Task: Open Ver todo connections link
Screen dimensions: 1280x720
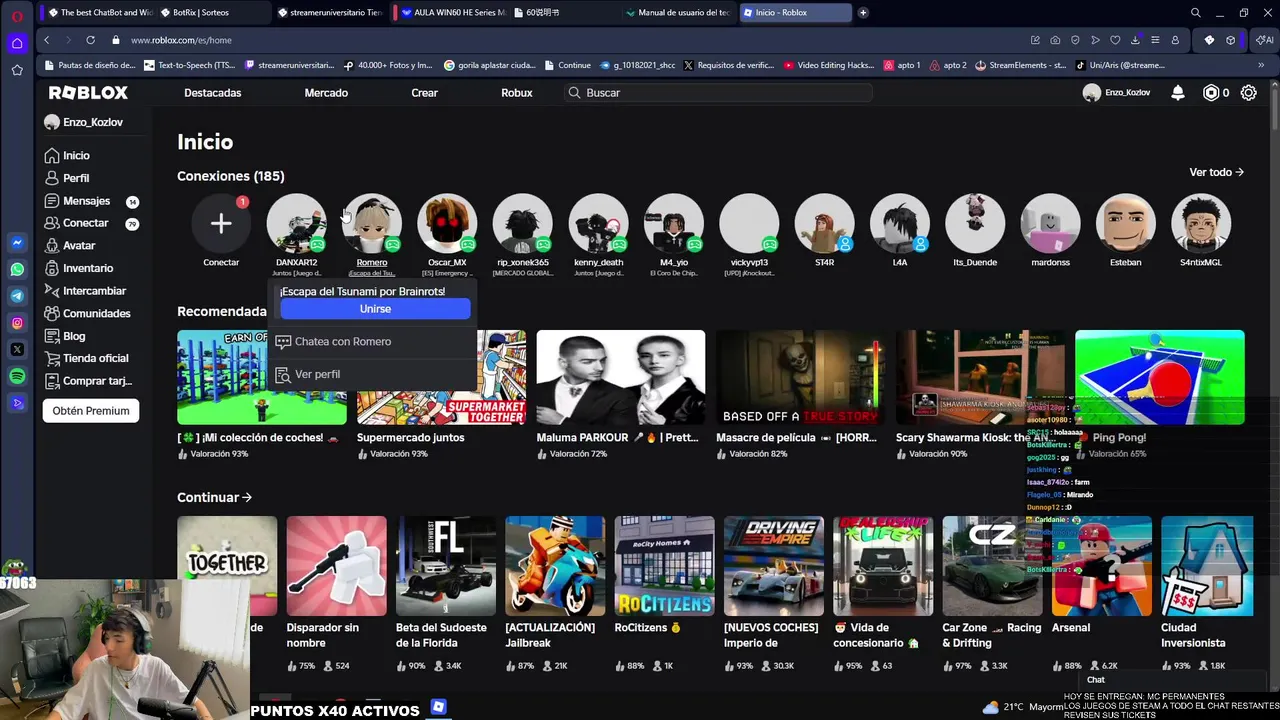Action: 1217,172
